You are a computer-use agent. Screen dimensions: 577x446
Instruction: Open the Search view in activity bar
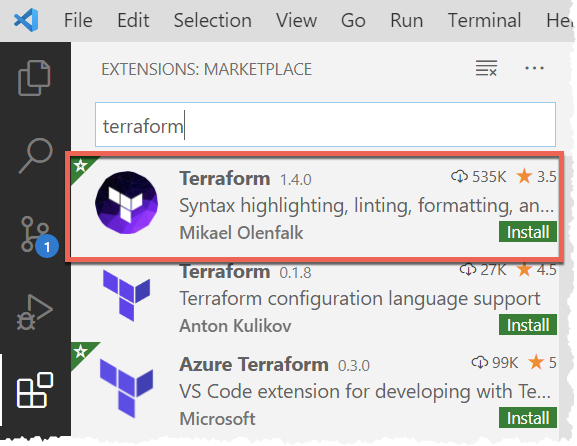[x=36, y=156]
